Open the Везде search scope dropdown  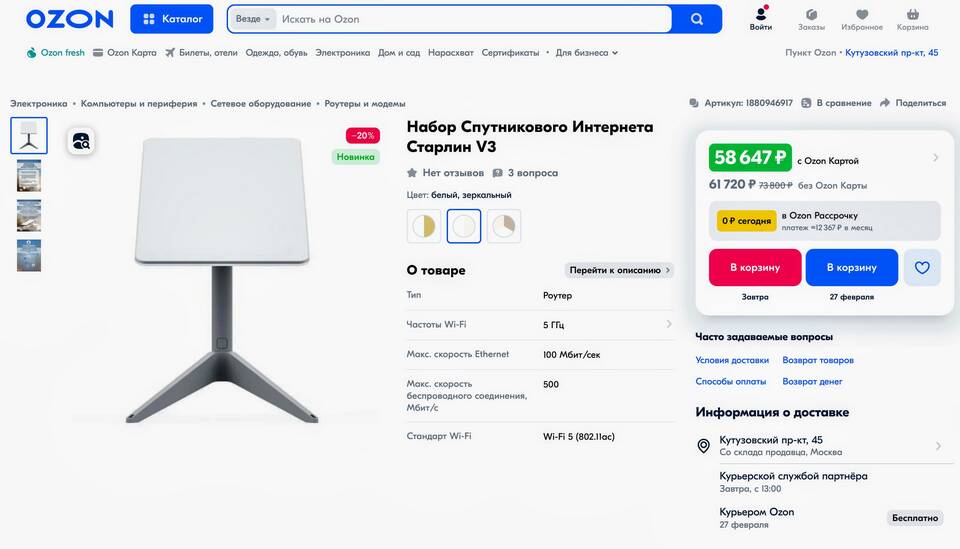point(252,19)
